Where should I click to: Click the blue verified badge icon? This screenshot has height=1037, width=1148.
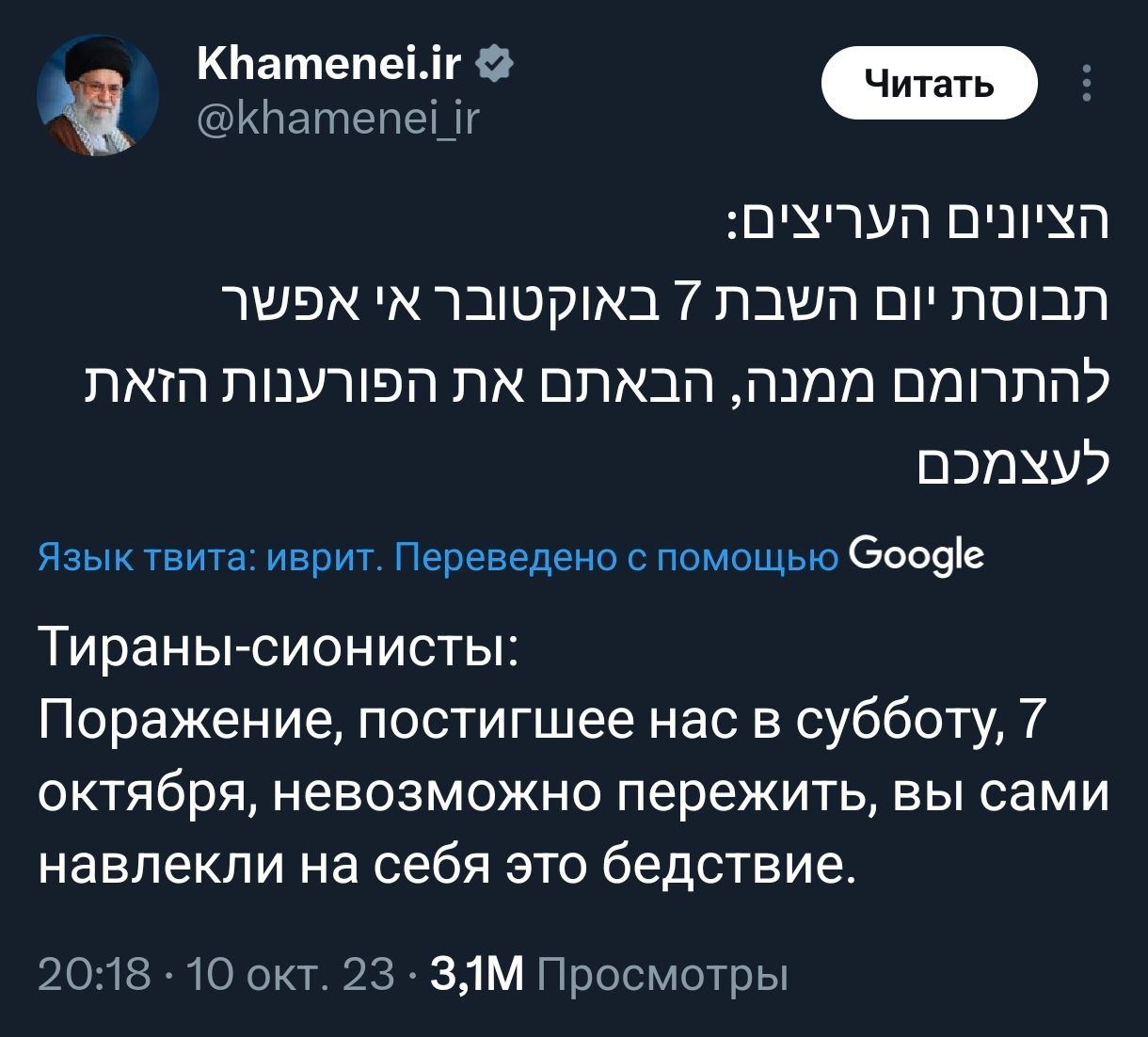(496, 66)
